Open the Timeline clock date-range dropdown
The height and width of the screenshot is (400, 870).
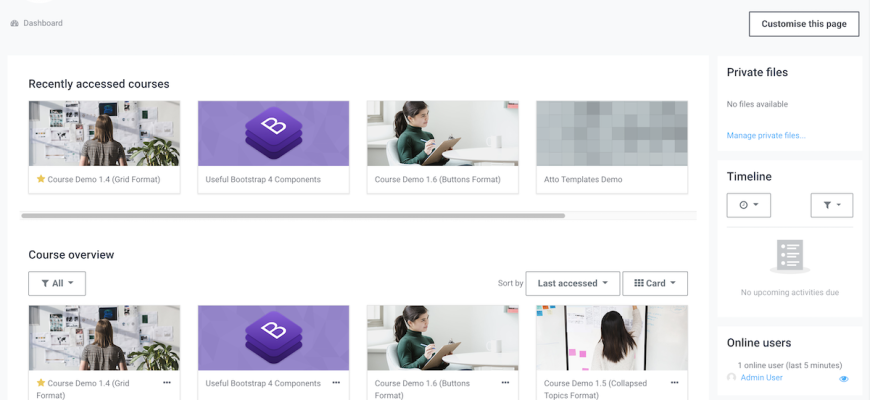(748, 205)
